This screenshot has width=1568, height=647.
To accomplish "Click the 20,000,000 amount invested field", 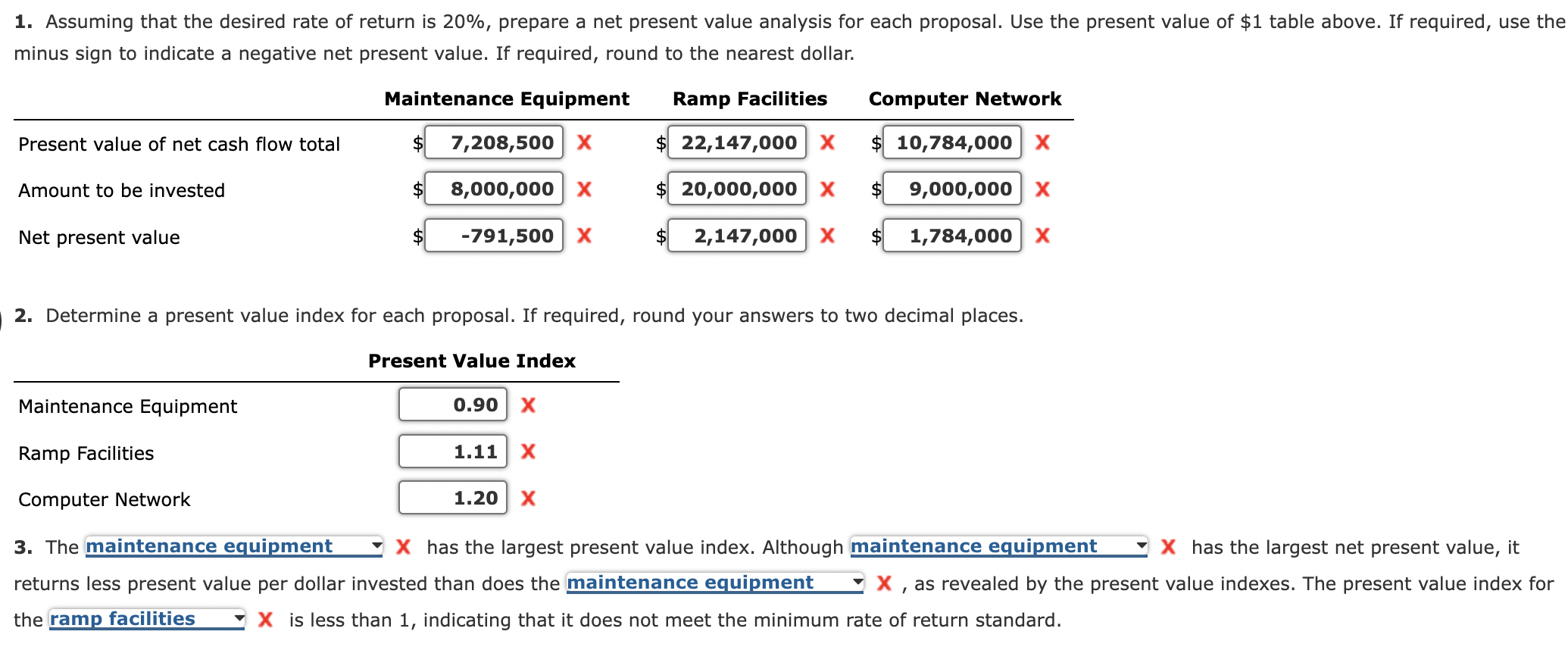I will [736, 189].
